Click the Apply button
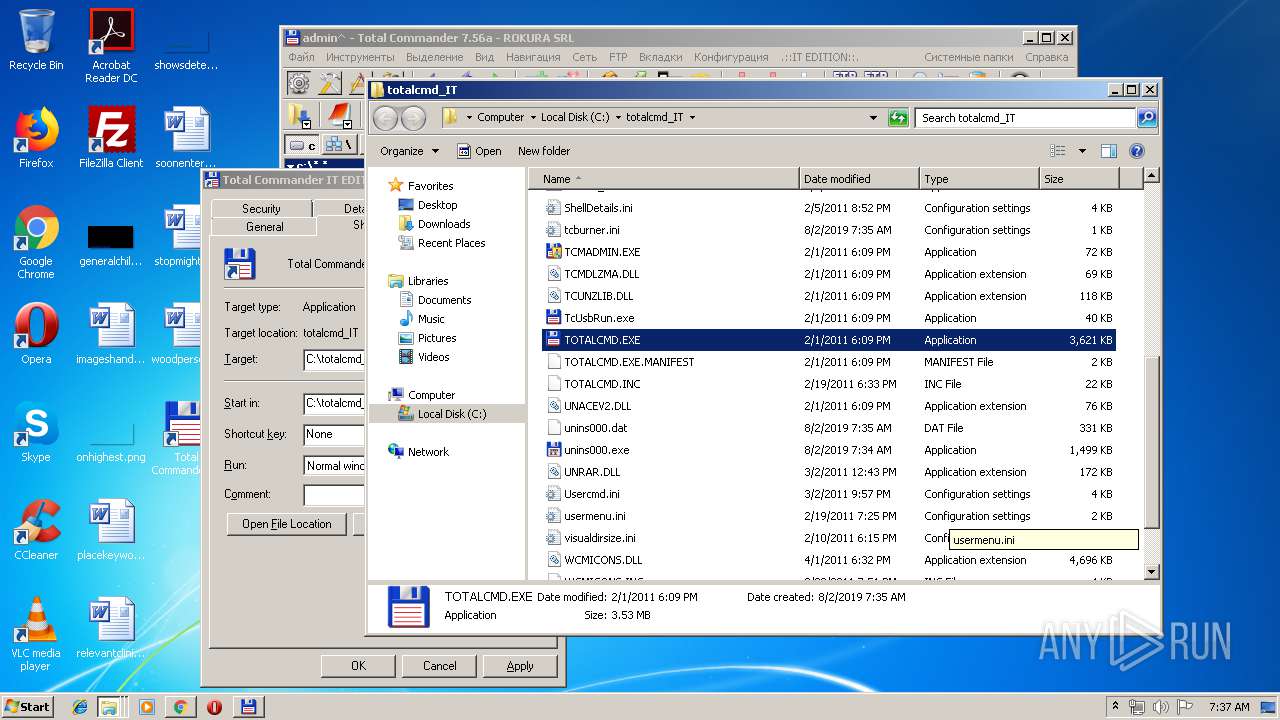 tap(520, 665)
